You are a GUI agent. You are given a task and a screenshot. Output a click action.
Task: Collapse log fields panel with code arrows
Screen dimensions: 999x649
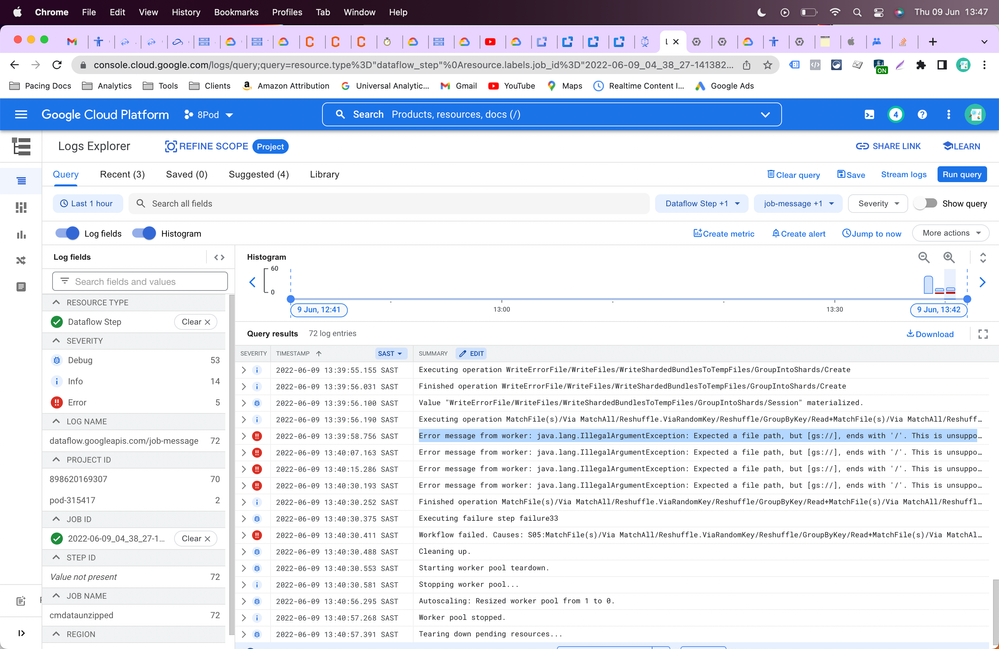tap(219, 257)
